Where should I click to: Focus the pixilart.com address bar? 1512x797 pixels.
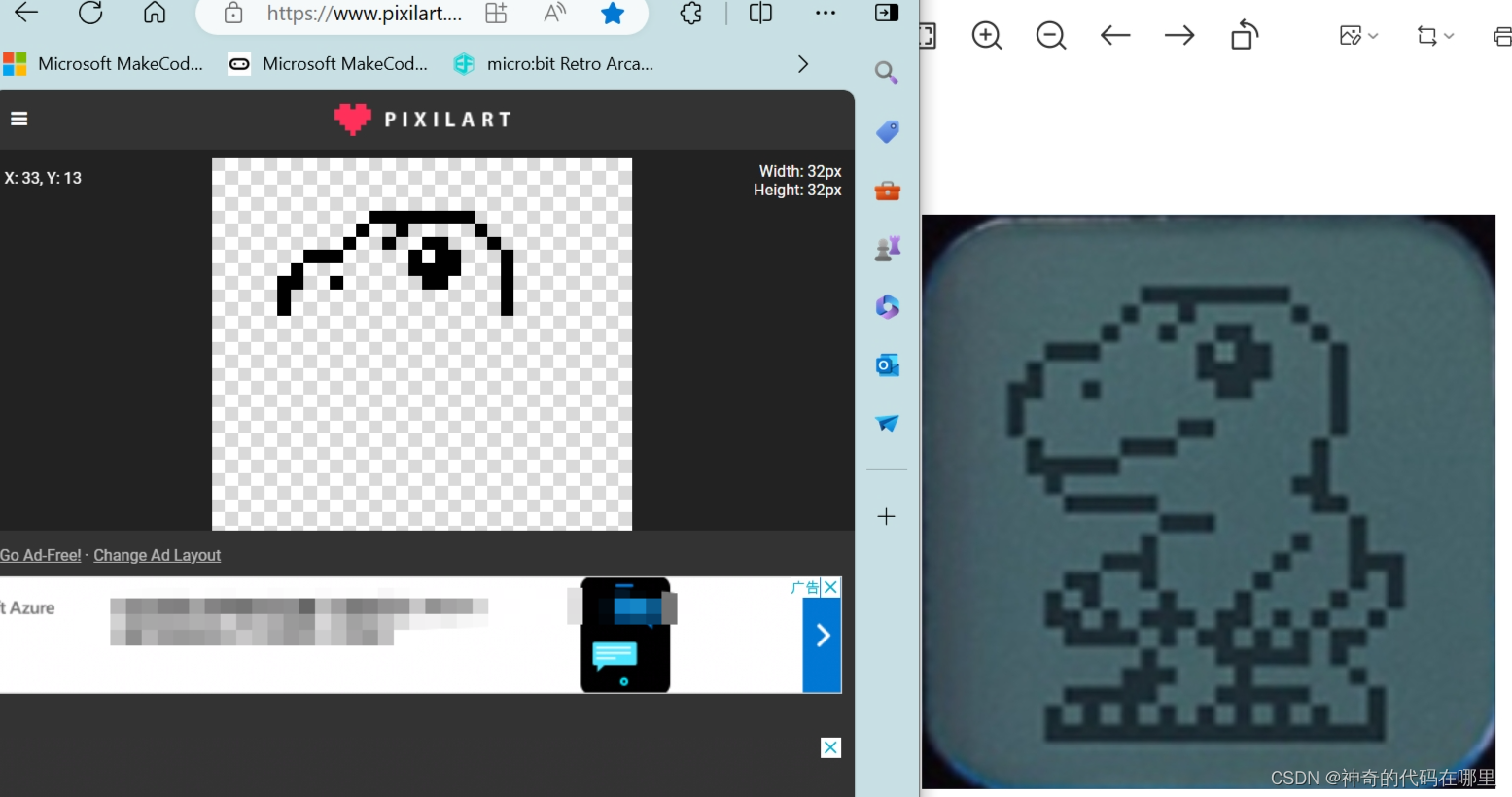[364, 14]
